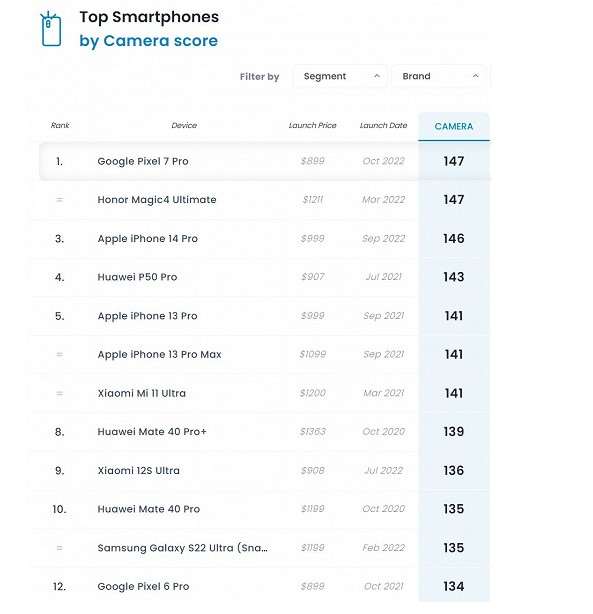This screenshot has width=593, height=614.
Task: Open the Huawei P50 Pro entry
Action: tap(137, 277)
